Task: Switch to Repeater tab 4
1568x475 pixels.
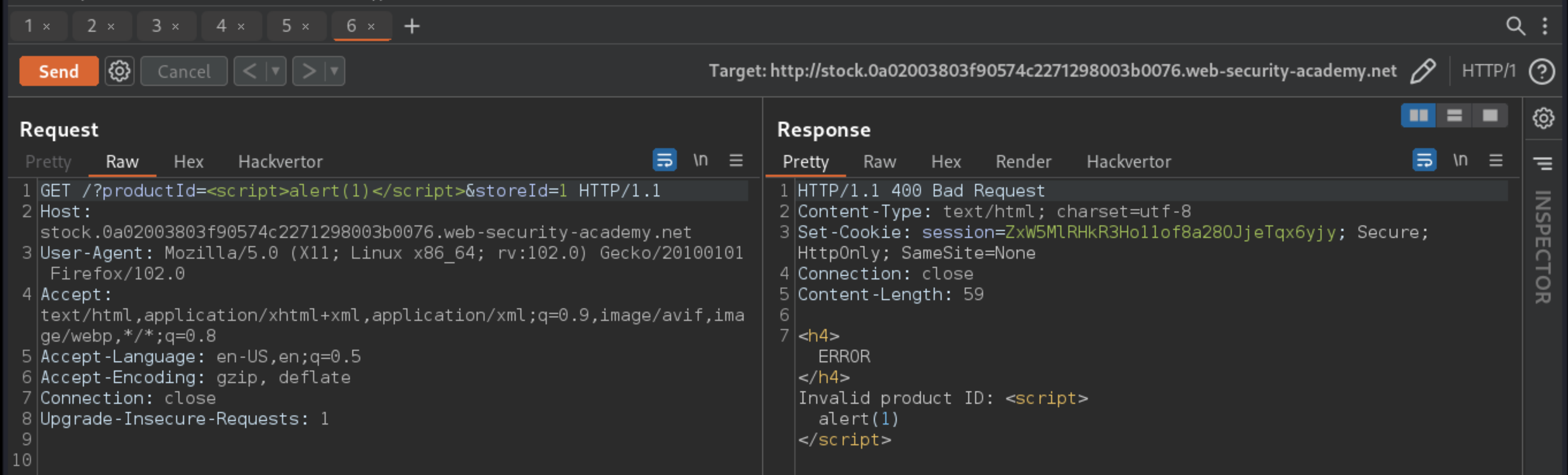Action: coord(222,26)
